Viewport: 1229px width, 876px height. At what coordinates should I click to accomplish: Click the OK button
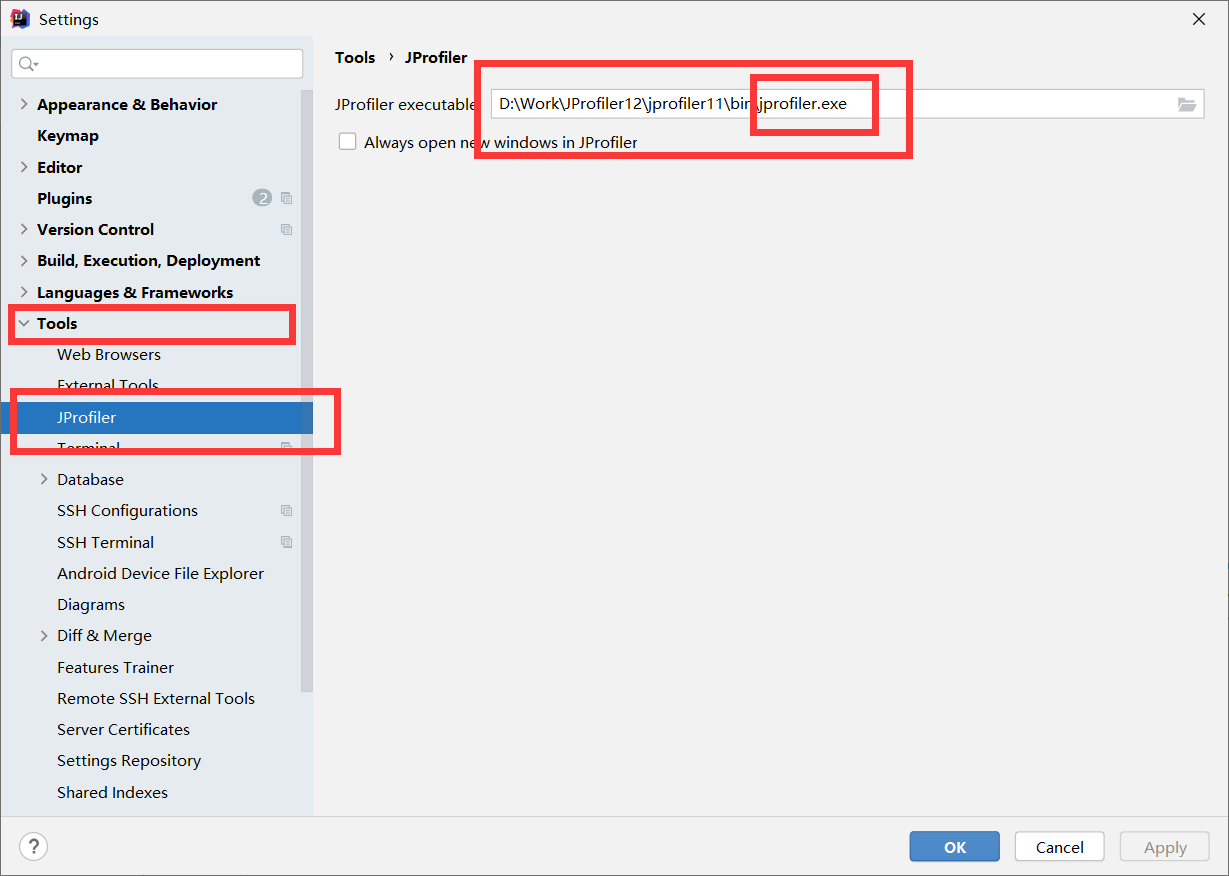click(x=955, y=847)
